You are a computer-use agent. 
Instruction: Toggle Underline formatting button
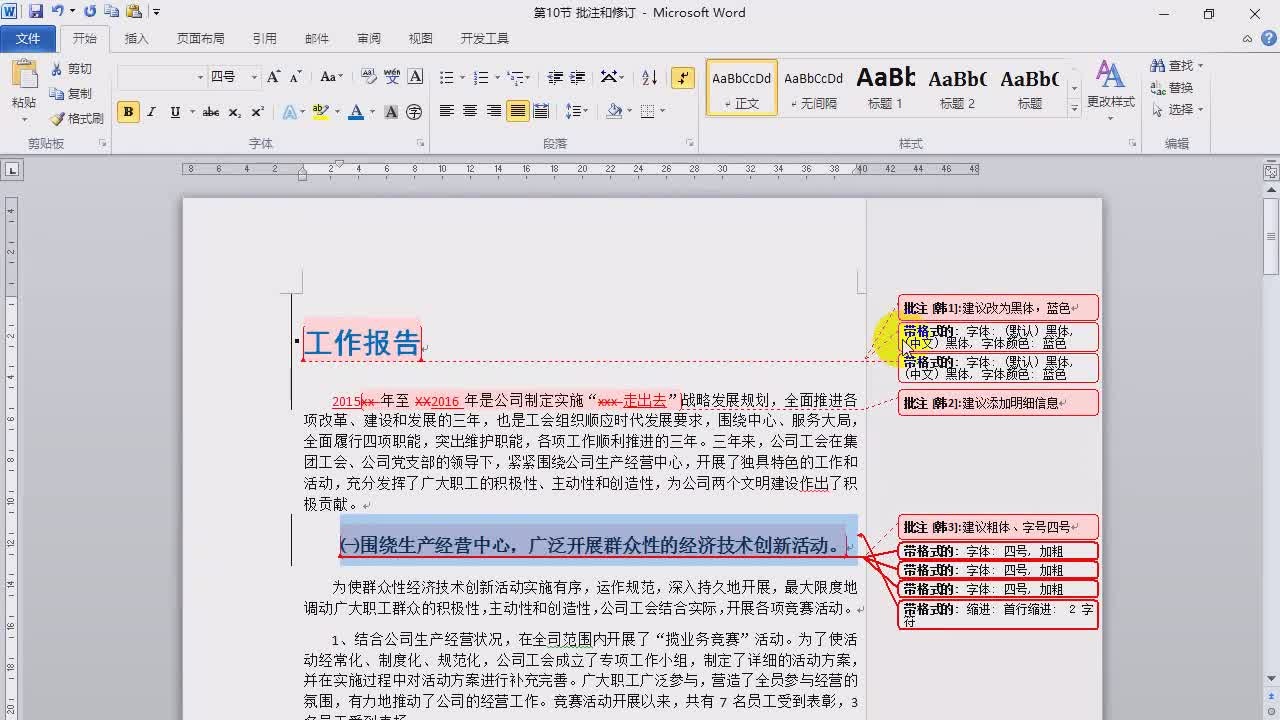coord(175,112)
